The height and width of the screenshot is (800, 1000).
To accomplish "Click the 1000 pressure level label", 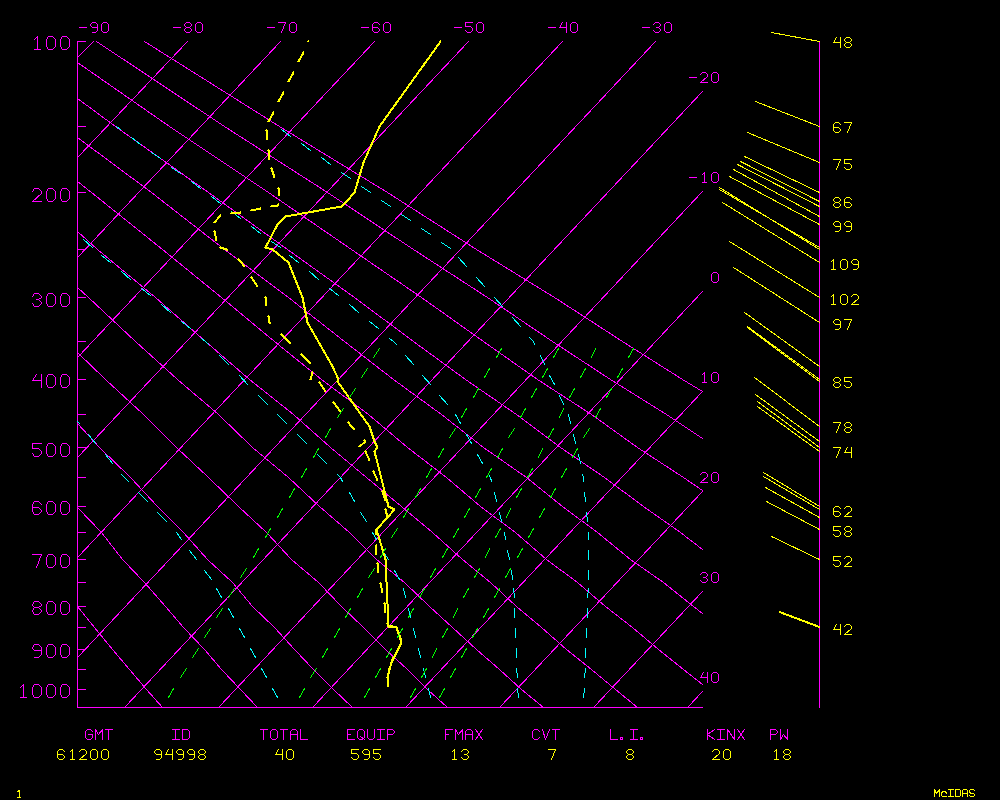I will point(46,691).
